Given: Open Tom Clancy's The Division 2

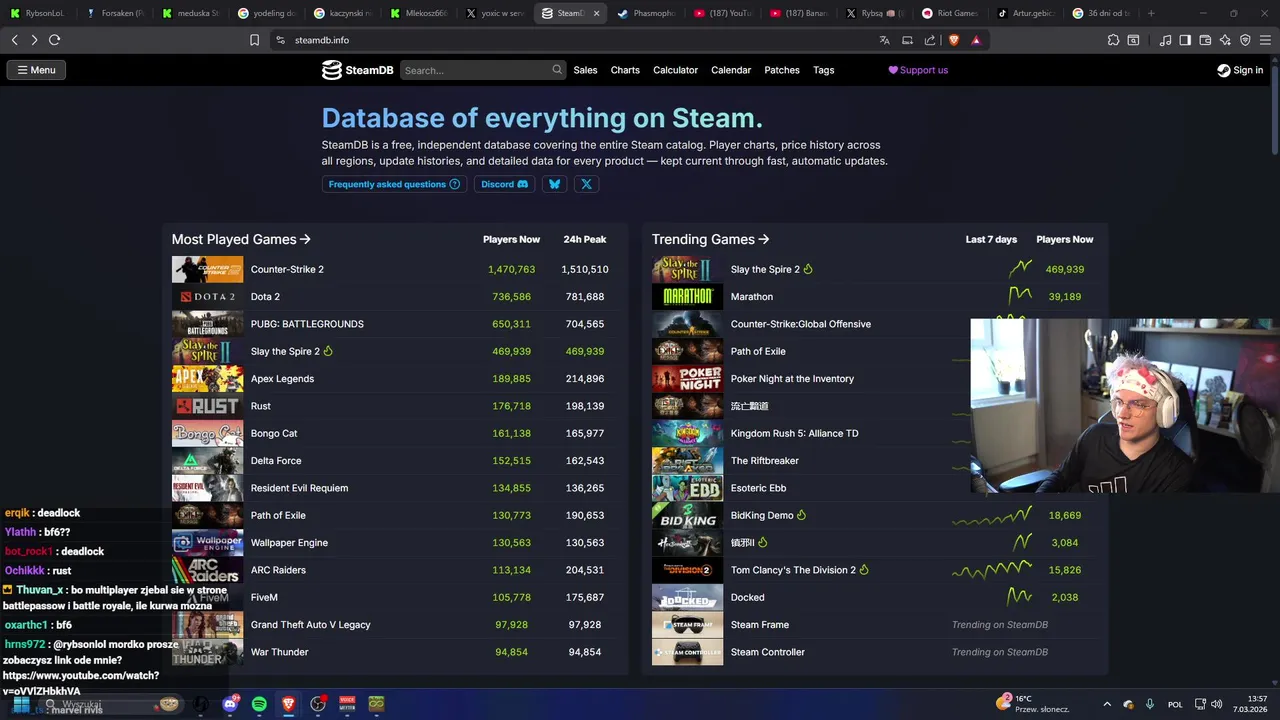Looking at the screenshot, I should 793,570.
